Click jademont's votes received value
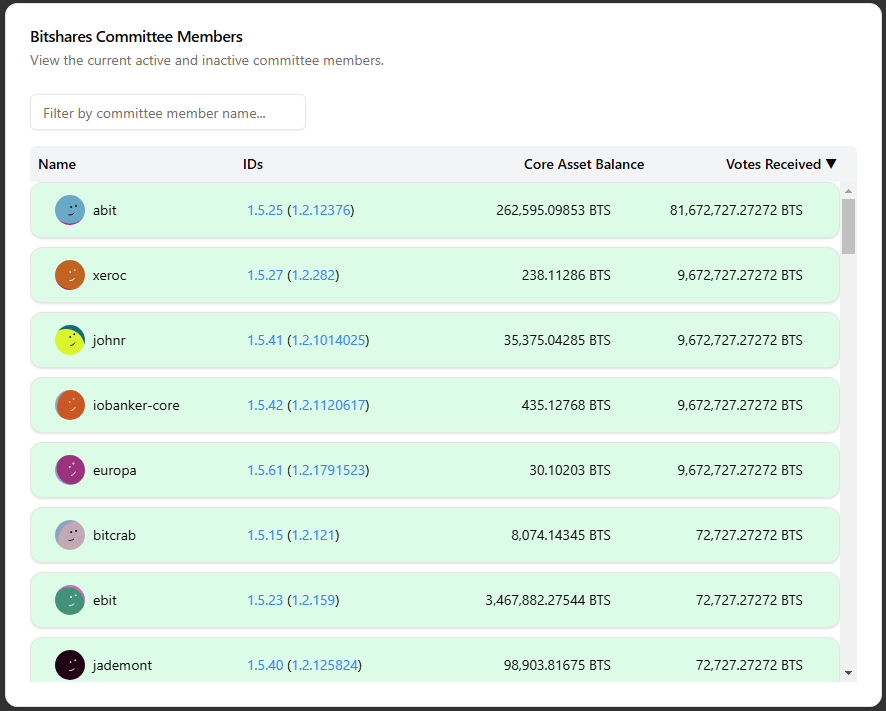 pos(749,665)
